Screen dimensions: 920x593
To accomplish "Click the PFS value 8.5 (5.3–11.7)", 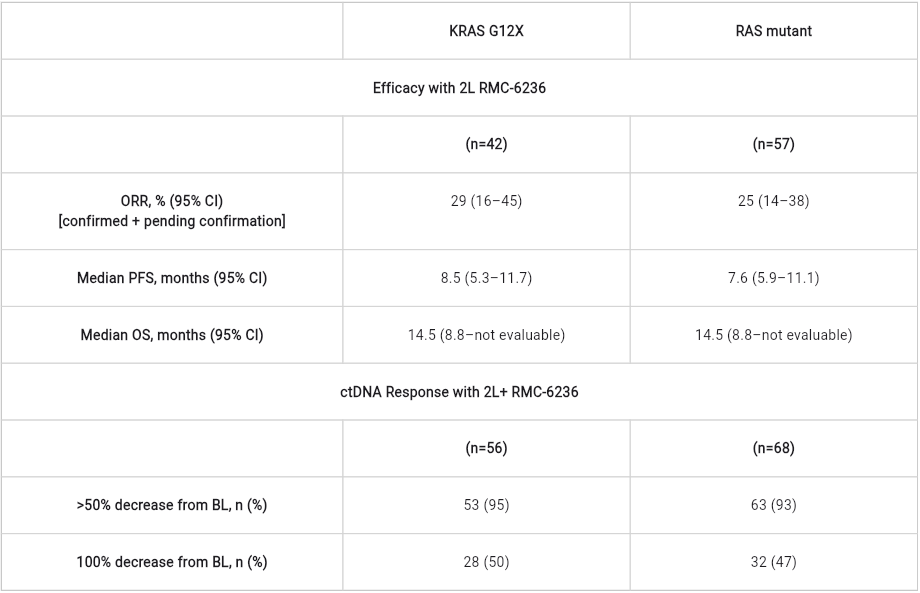I will click(486, 278).
